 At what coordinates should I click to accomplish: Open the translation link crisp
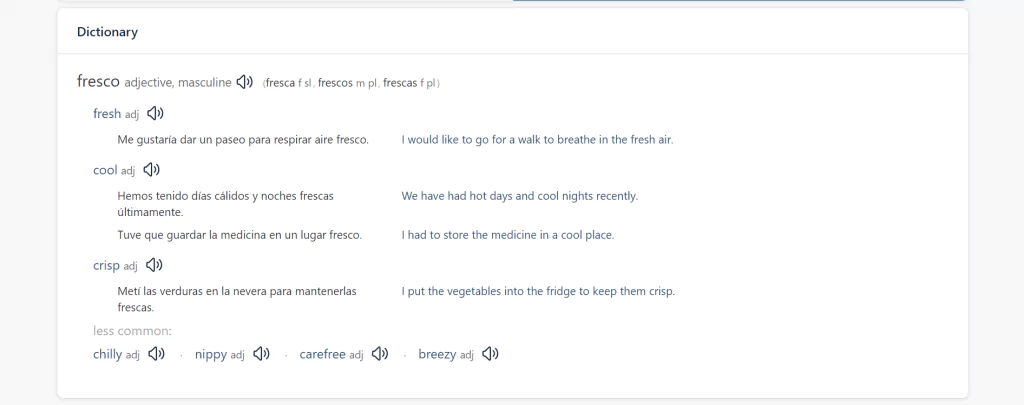(x=106, y=266)
